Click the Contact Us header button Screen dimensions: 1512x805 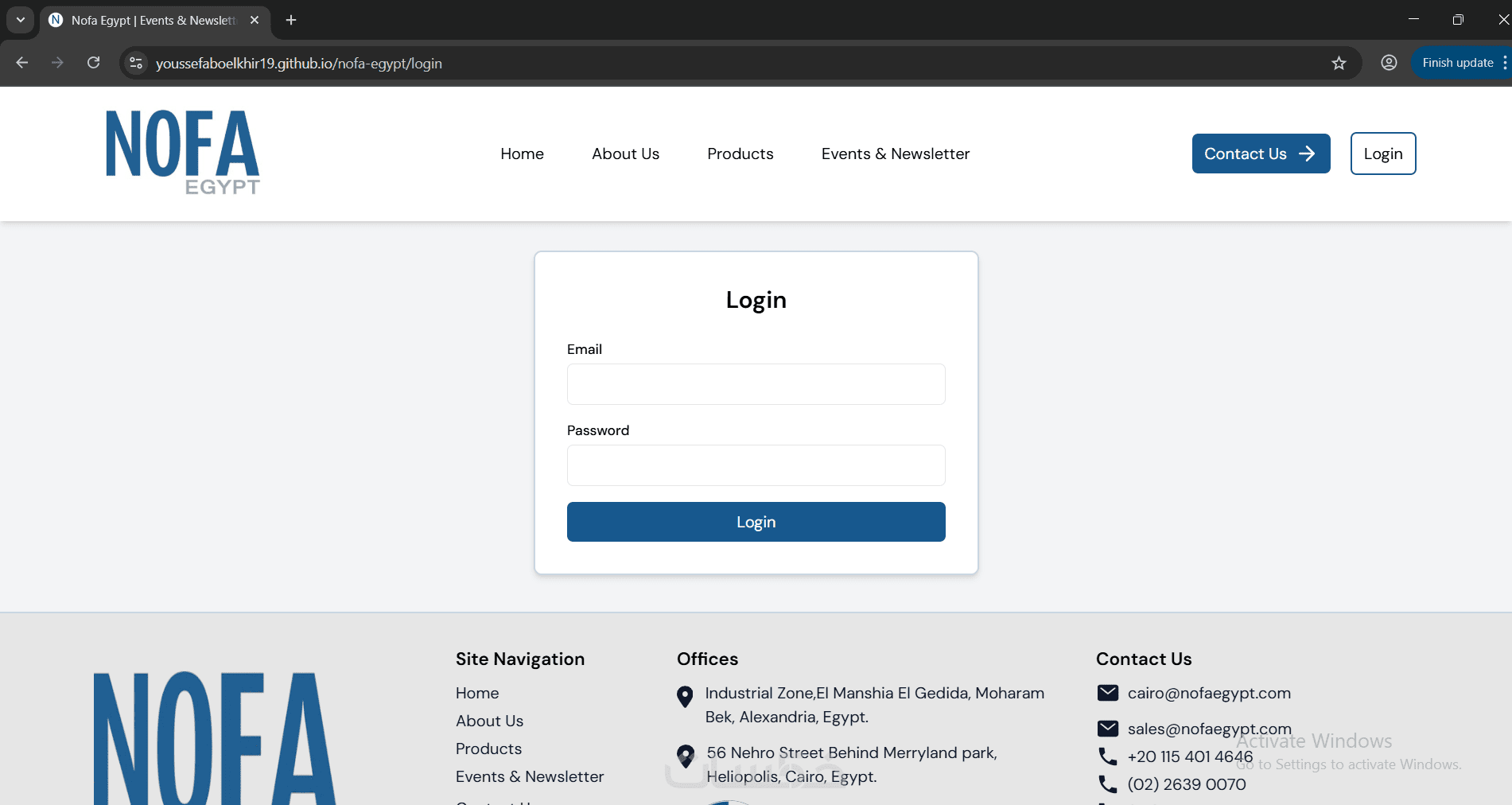pos(1261,154)
